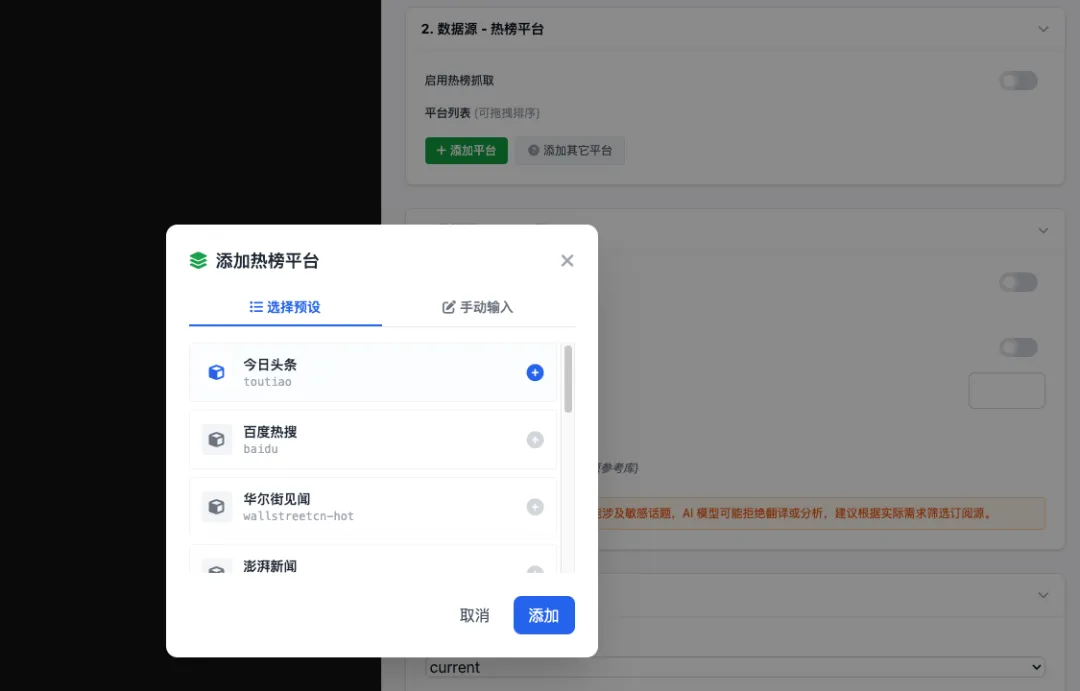Open the 手动输入 tab
Image resolution: width=1080 pixels, height=691 pixels.
tap(478, 307)
